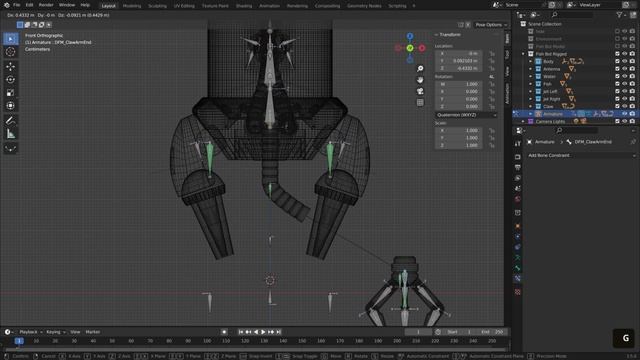The image size is (640, 360).
Task: Jump to timeline end frame
Action: point(278,332)
